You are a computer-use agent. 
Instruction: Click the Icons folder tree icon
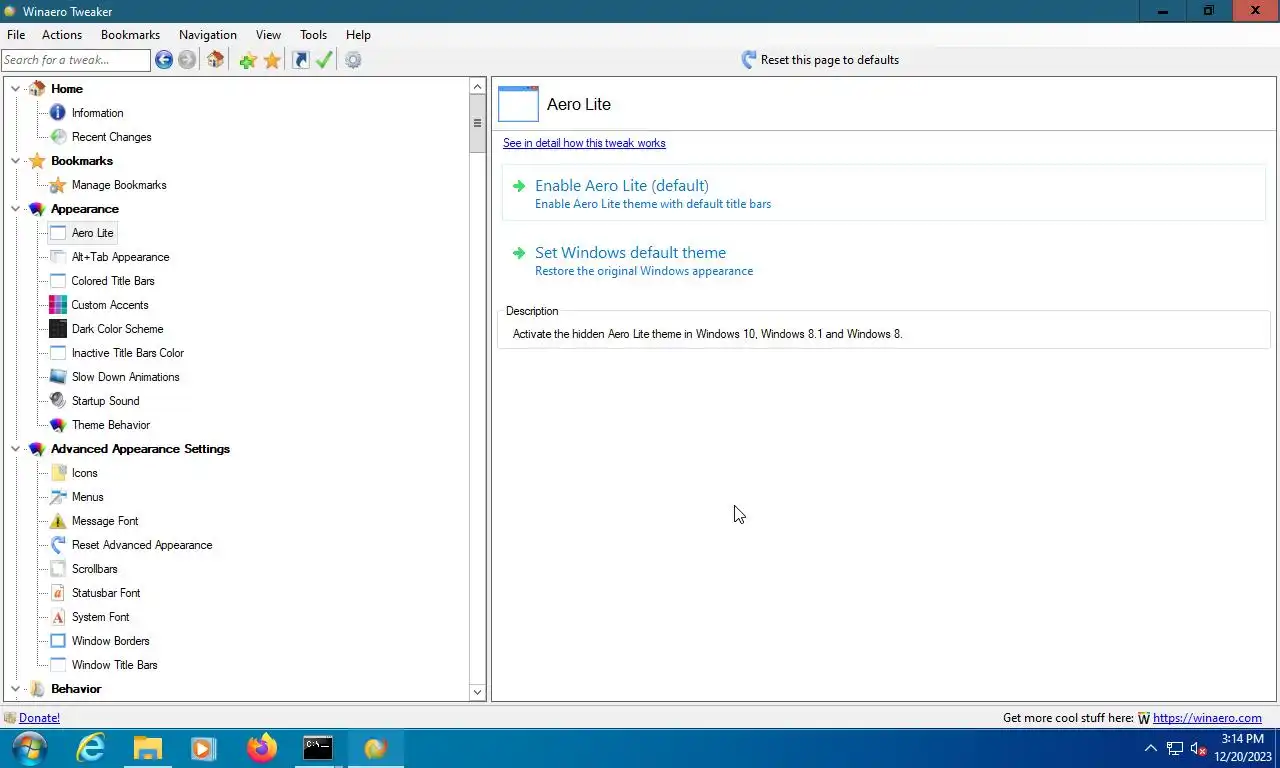(58, 473)
